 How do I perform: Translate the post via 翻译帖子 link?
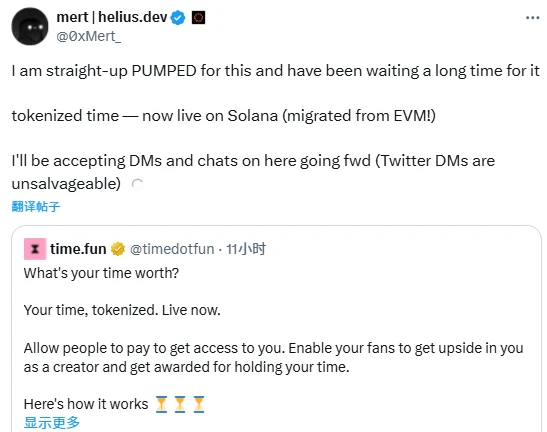36,207
